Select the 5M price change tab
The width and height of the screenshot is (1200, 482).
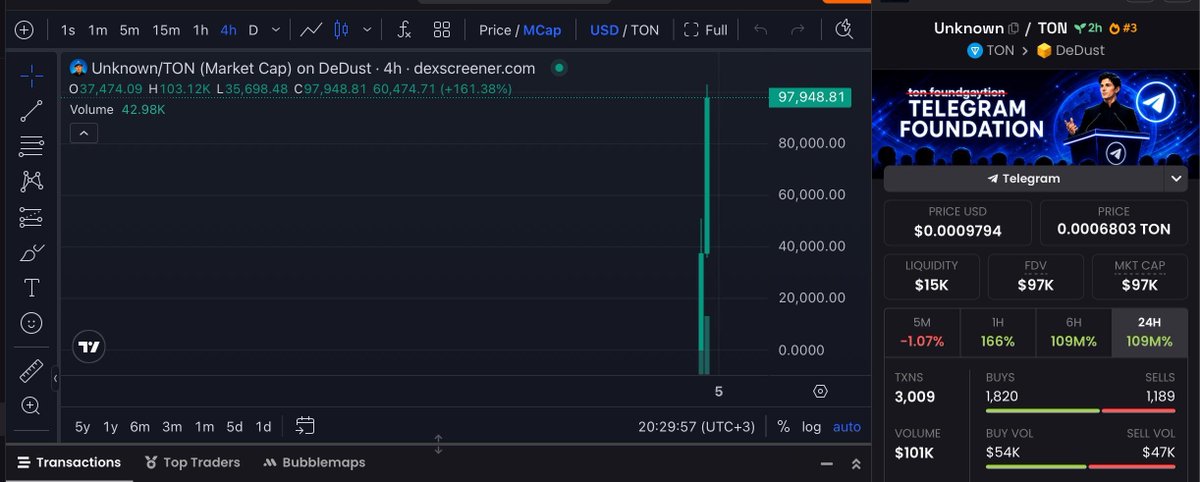(921, 332)
